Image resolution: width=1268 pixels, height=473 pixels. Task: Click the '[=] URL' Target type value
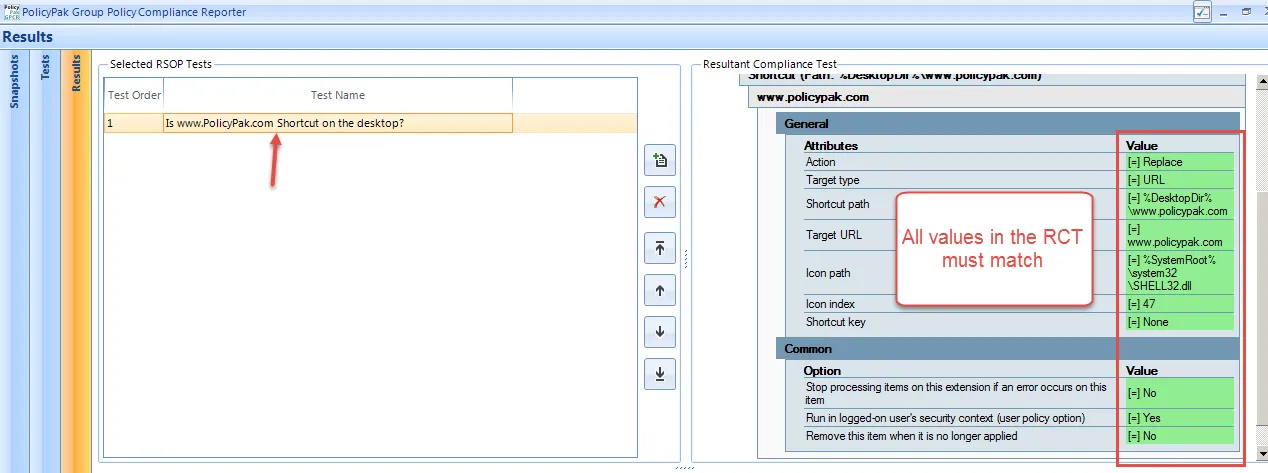(x=1179, y=180)
